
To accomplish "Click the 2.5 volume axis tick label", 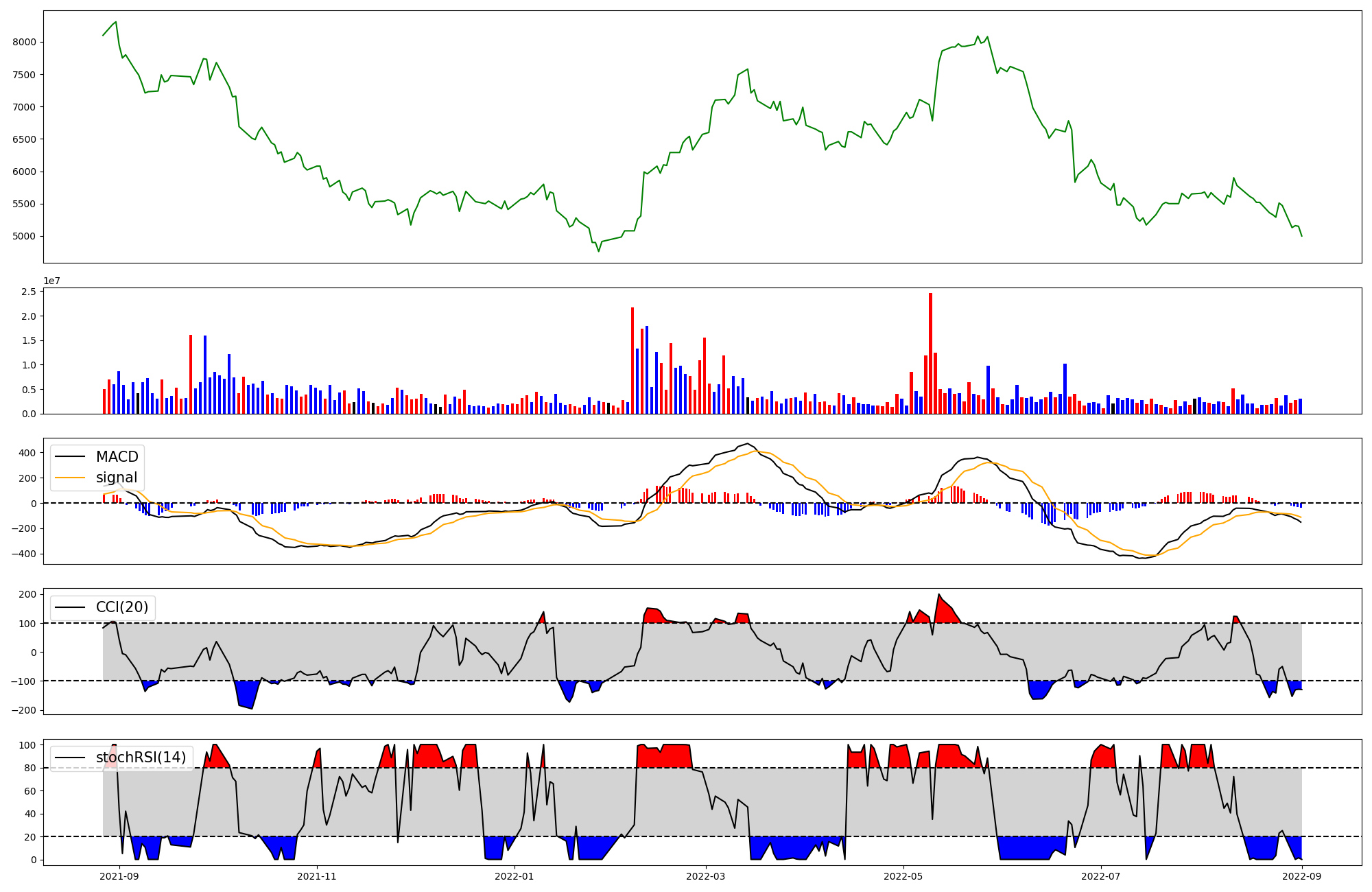I will coord(29,292).
